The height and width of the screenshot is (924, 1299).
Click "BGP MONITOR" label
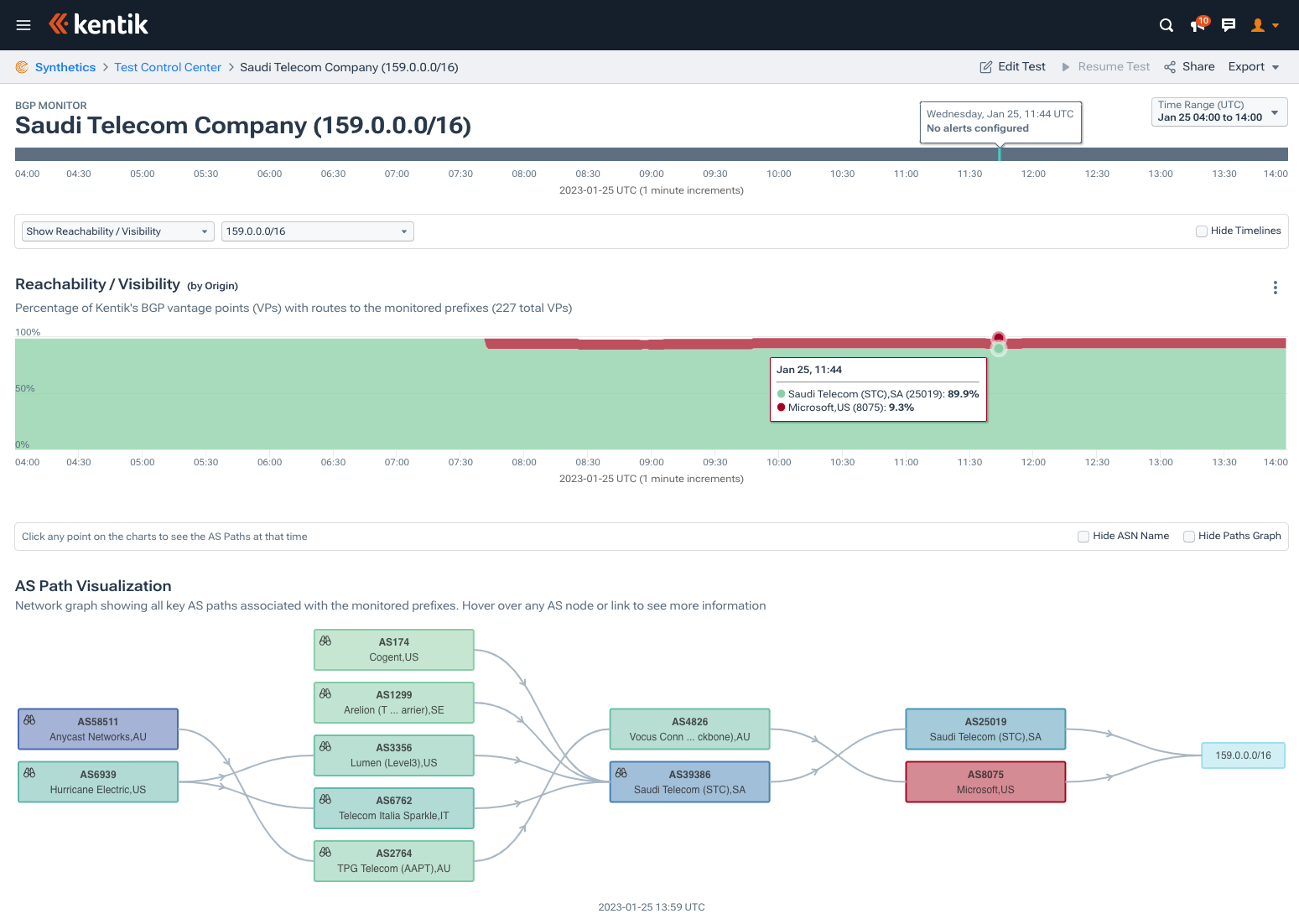coord(51,106)
